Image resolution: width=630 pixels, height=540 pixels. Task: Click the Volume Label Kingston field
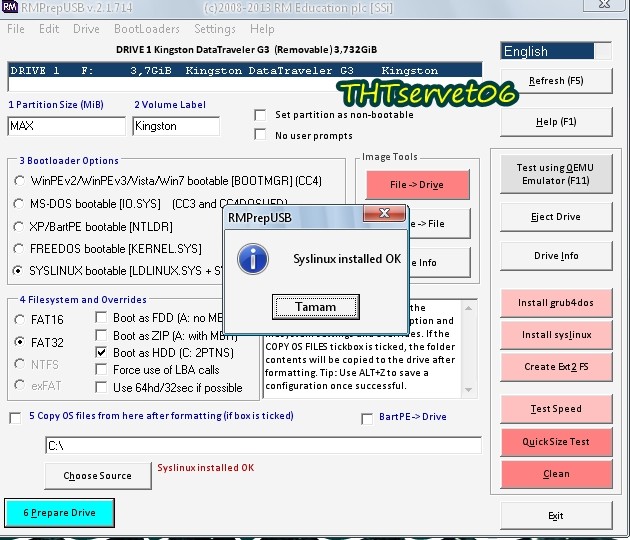[176, 126]
